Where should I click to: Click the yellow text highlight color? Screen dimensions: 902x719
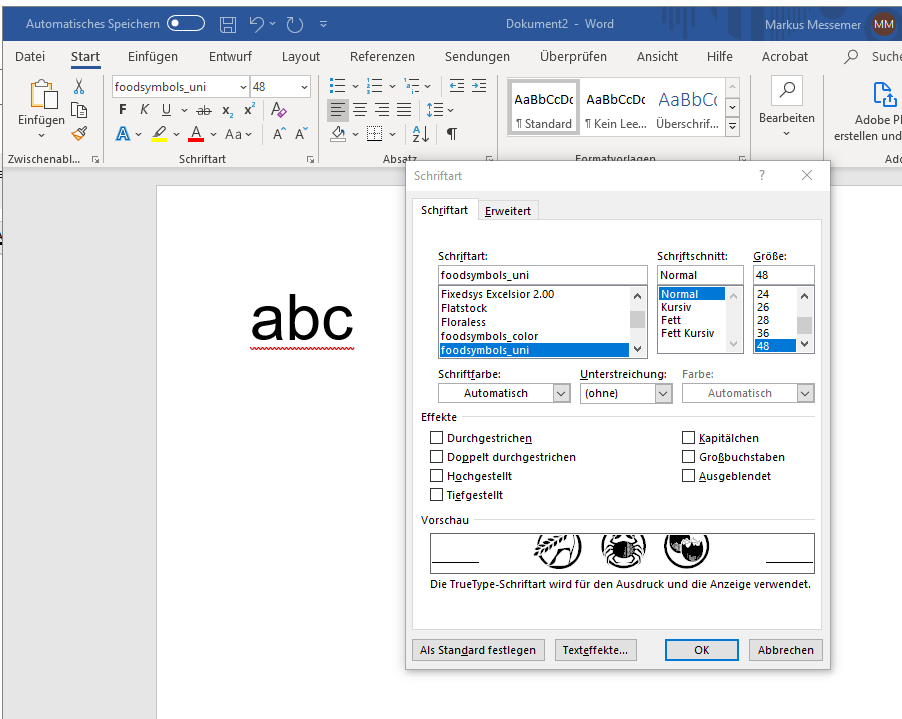[159, 134]
